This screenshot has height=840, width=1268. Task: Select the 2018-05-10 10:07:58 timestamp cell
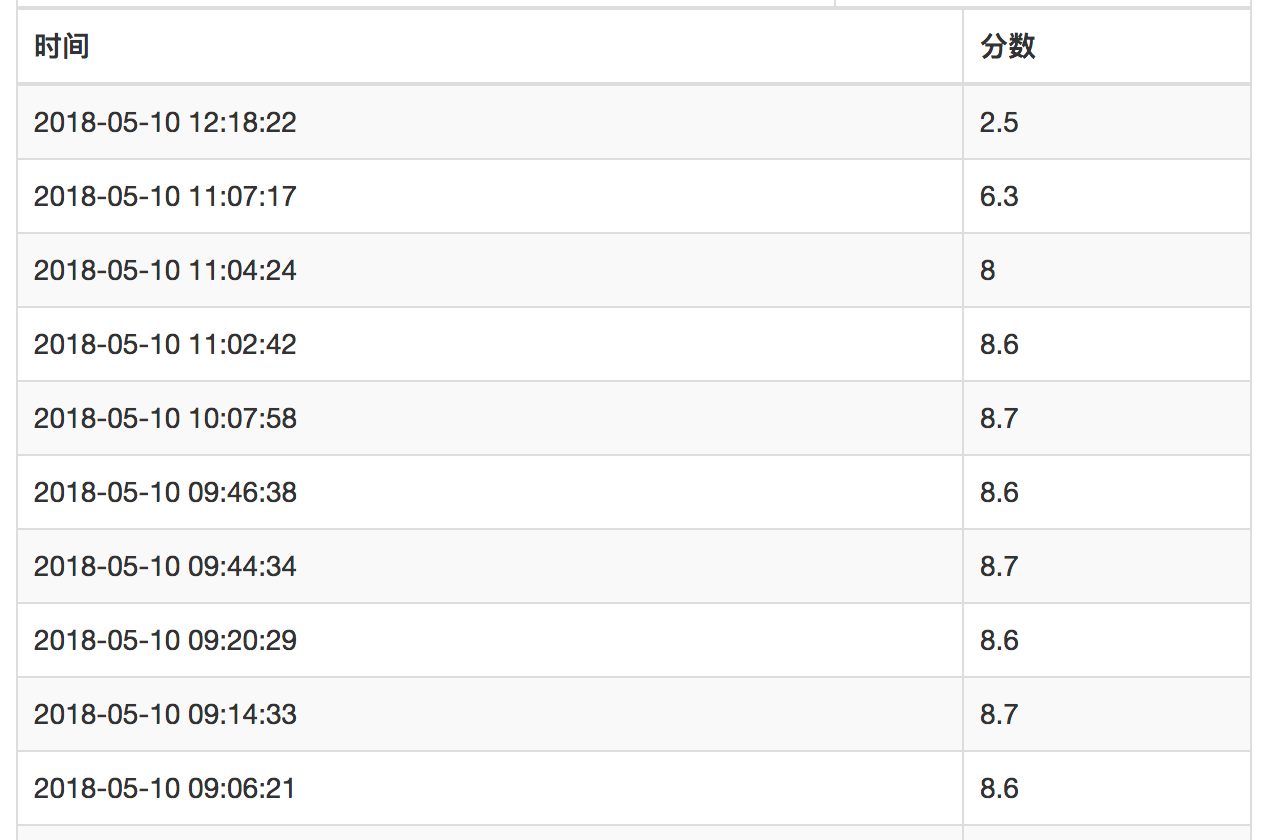tap(490, 418)
